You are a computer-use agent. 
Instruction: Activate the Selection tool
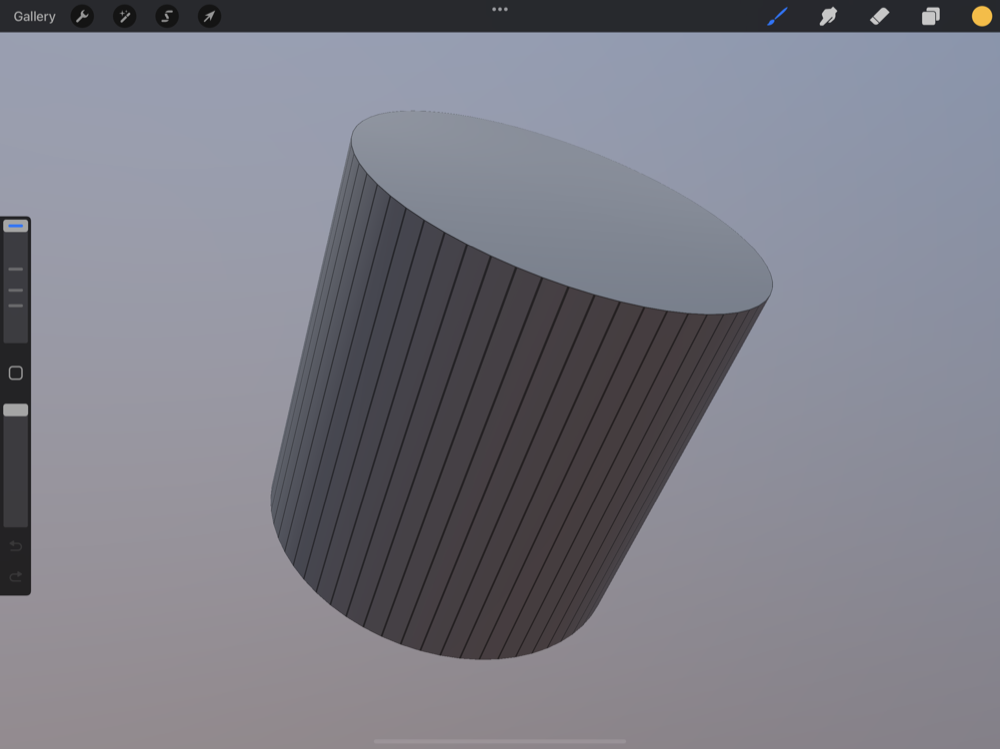(x=167, y=17)
